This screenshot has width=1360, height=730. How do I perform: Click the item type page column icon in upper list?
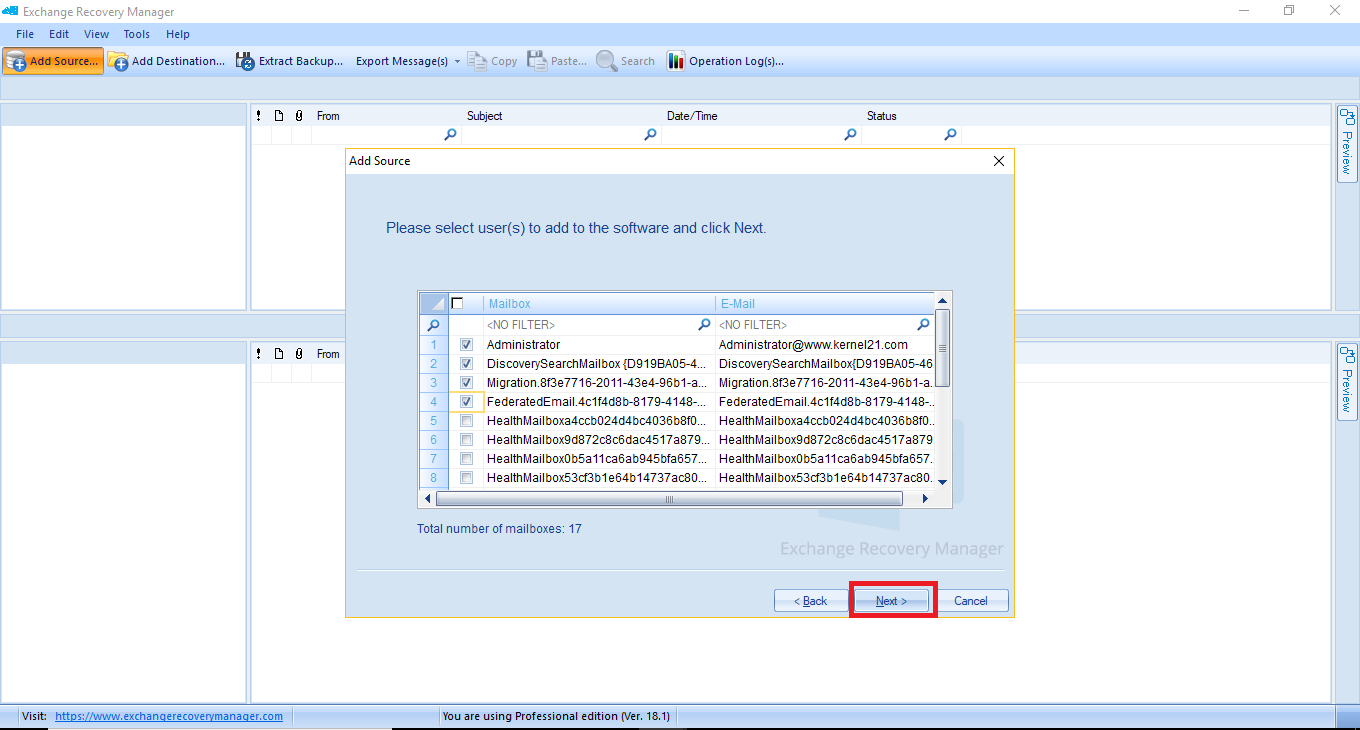click(x=279, y=116)
